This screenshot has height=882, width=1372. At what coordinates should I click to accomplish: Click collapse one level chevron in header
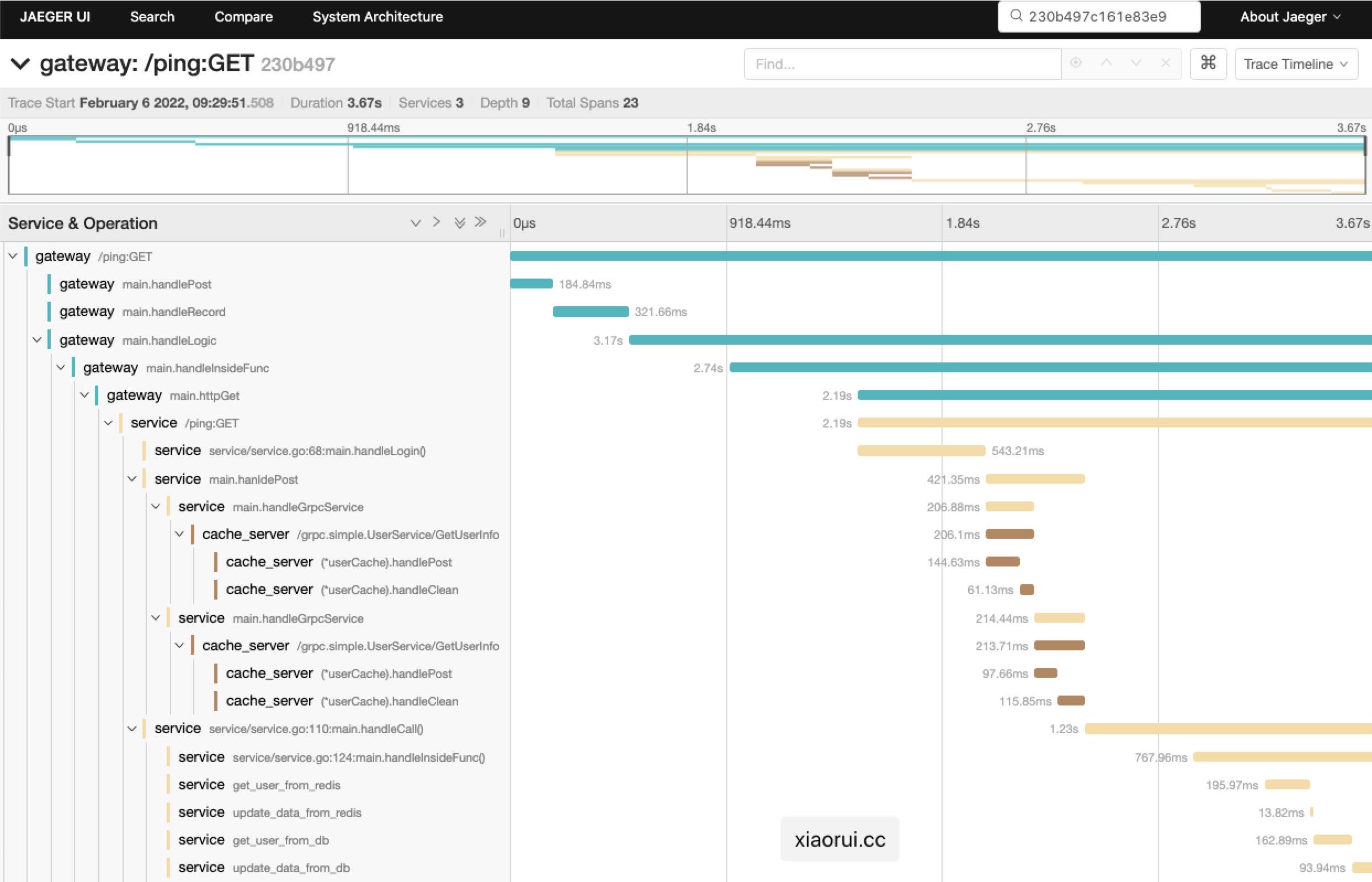pyautogui.click(x=437, y=222)
